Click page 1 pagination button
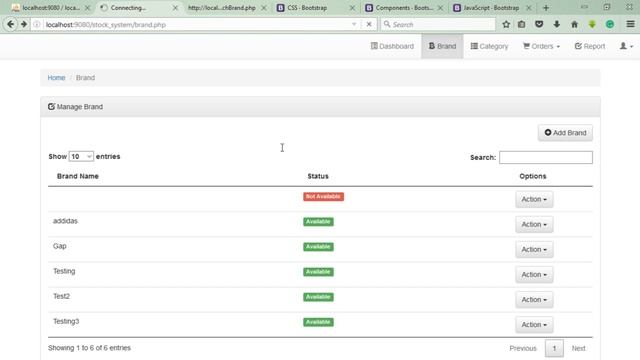 click(x=554, y=348)
